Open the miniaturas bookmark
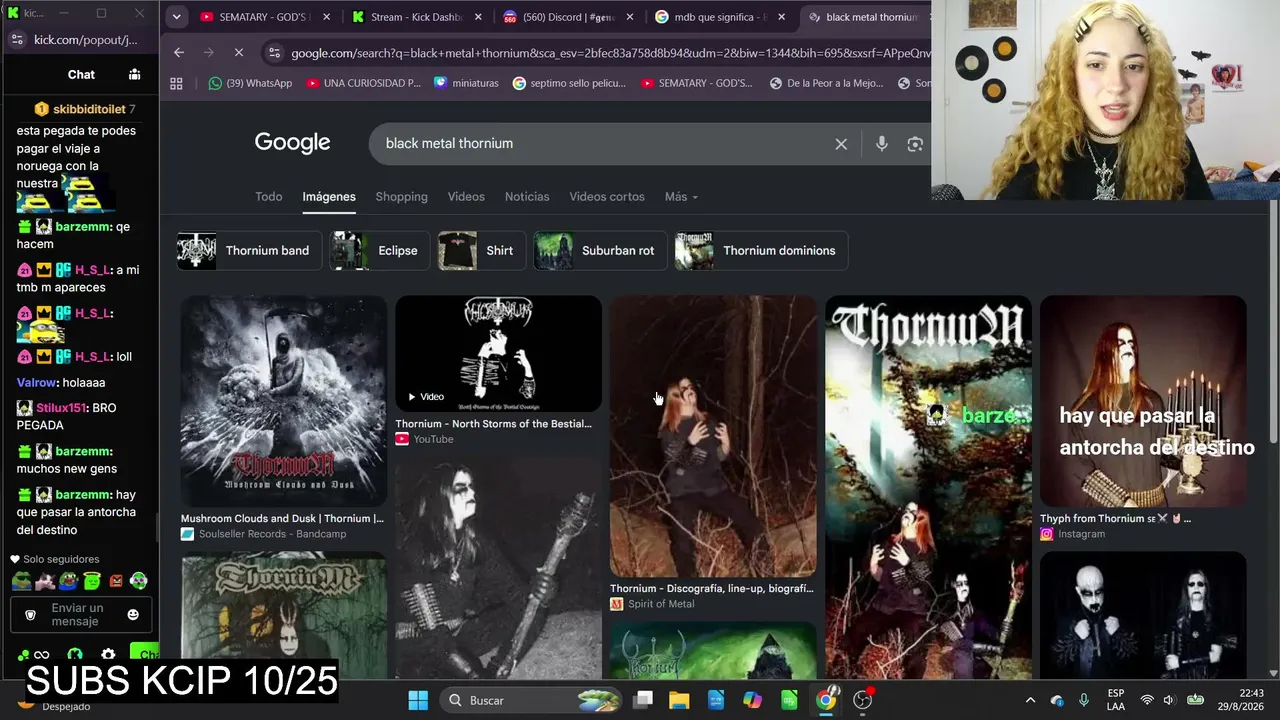The image size is (1280, 720). (x=466, y=83)
